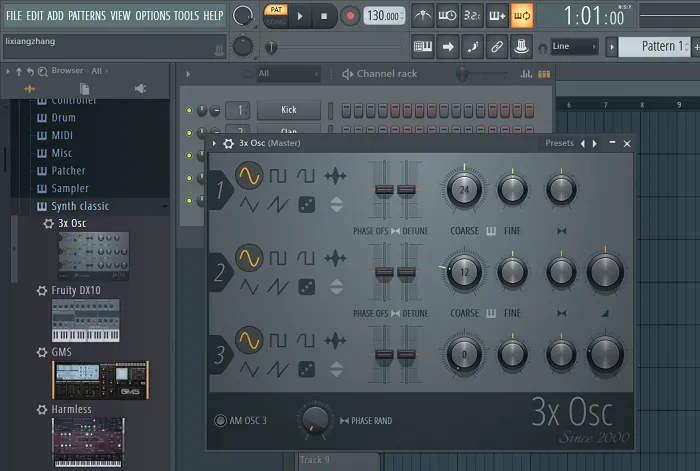Start playback with the play button
The image size is (700, 471).
(x=300, y=16)
